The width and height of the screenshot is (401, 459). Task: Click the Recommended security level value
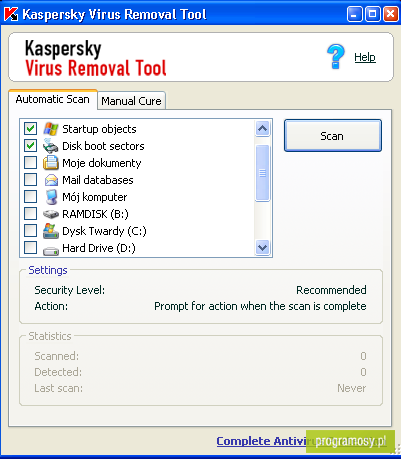point(331,290)
